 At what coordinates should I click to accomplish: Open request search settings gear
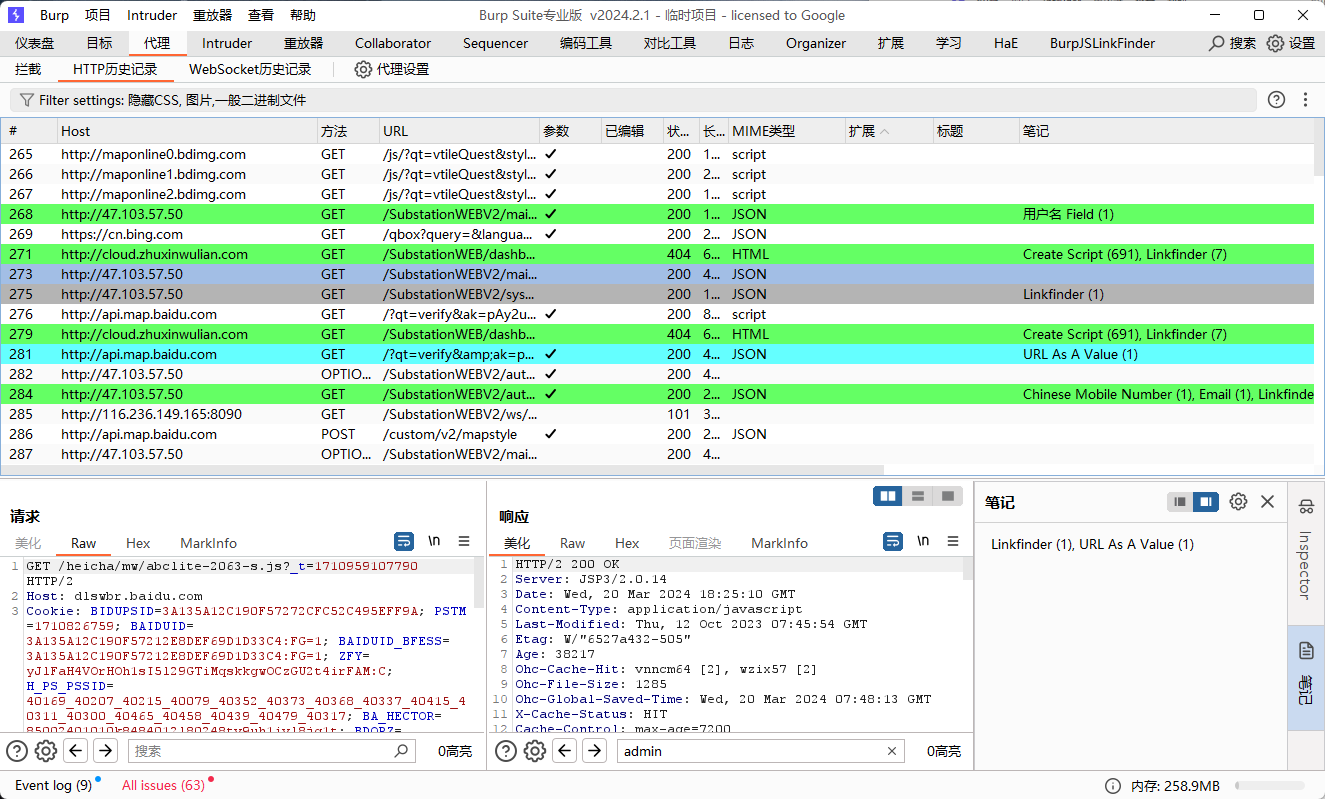click(46, 751)
